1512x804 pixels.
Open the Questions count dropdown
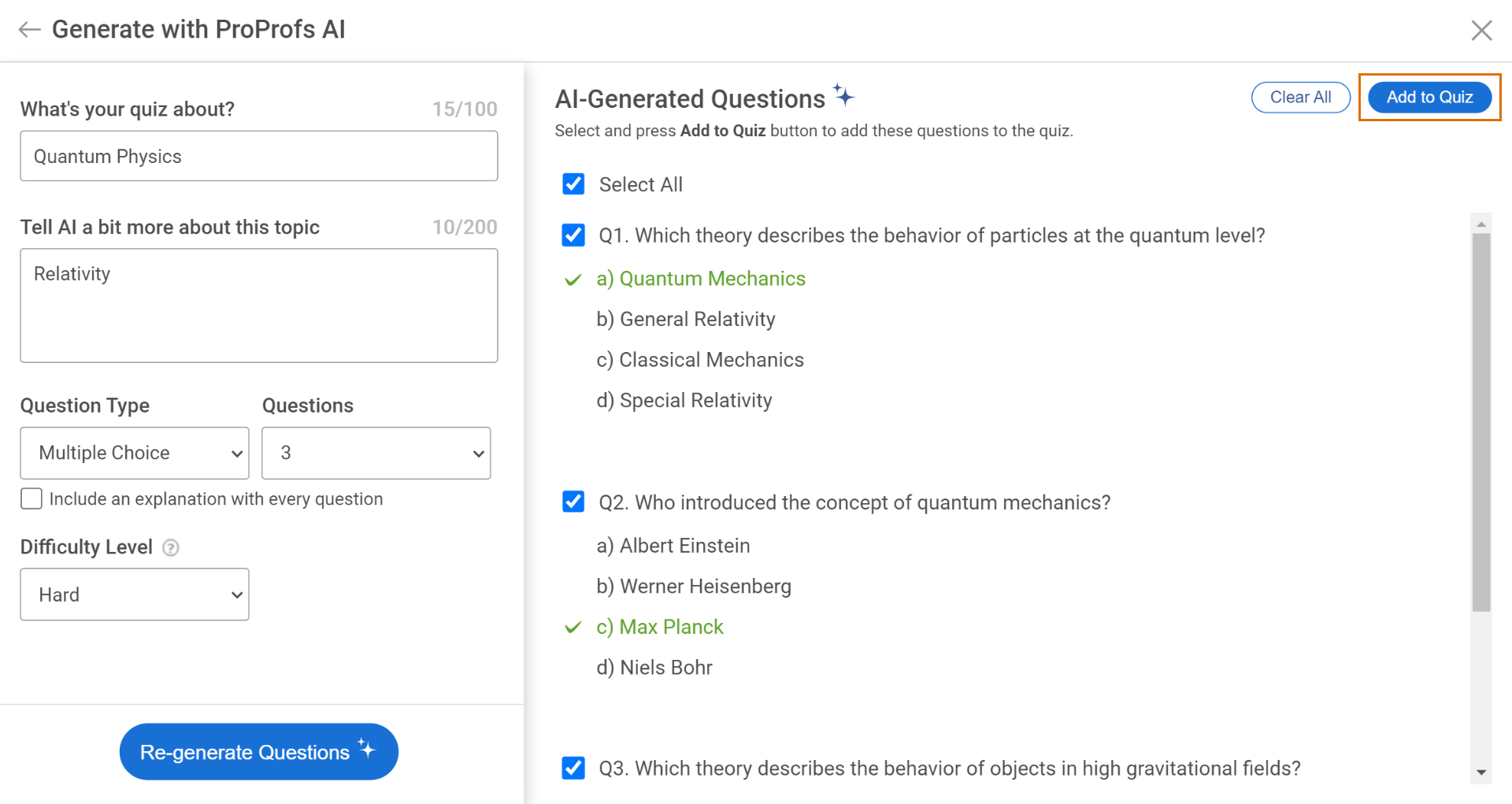(x=376, y=453)
